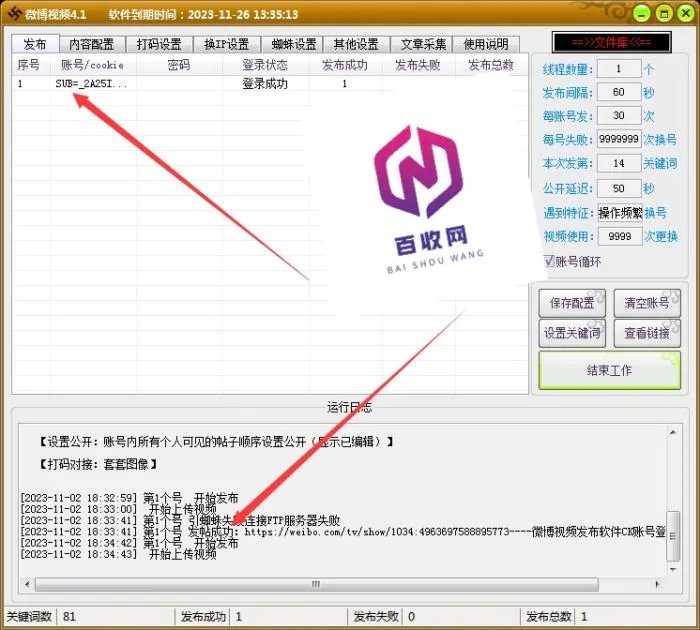Image resolution: width=700 pixels, height=630 pixels.
Task: Click the green 结束工作 button
Action: (609, 370)
